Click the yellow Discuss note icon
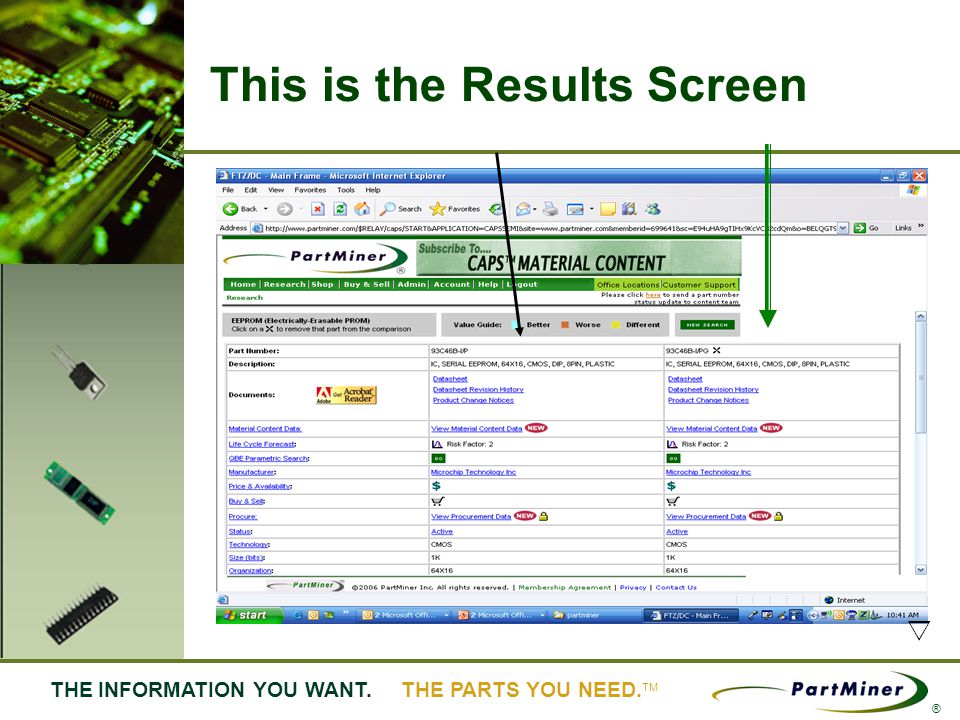 pyautogui.click(x=607, y=209)
